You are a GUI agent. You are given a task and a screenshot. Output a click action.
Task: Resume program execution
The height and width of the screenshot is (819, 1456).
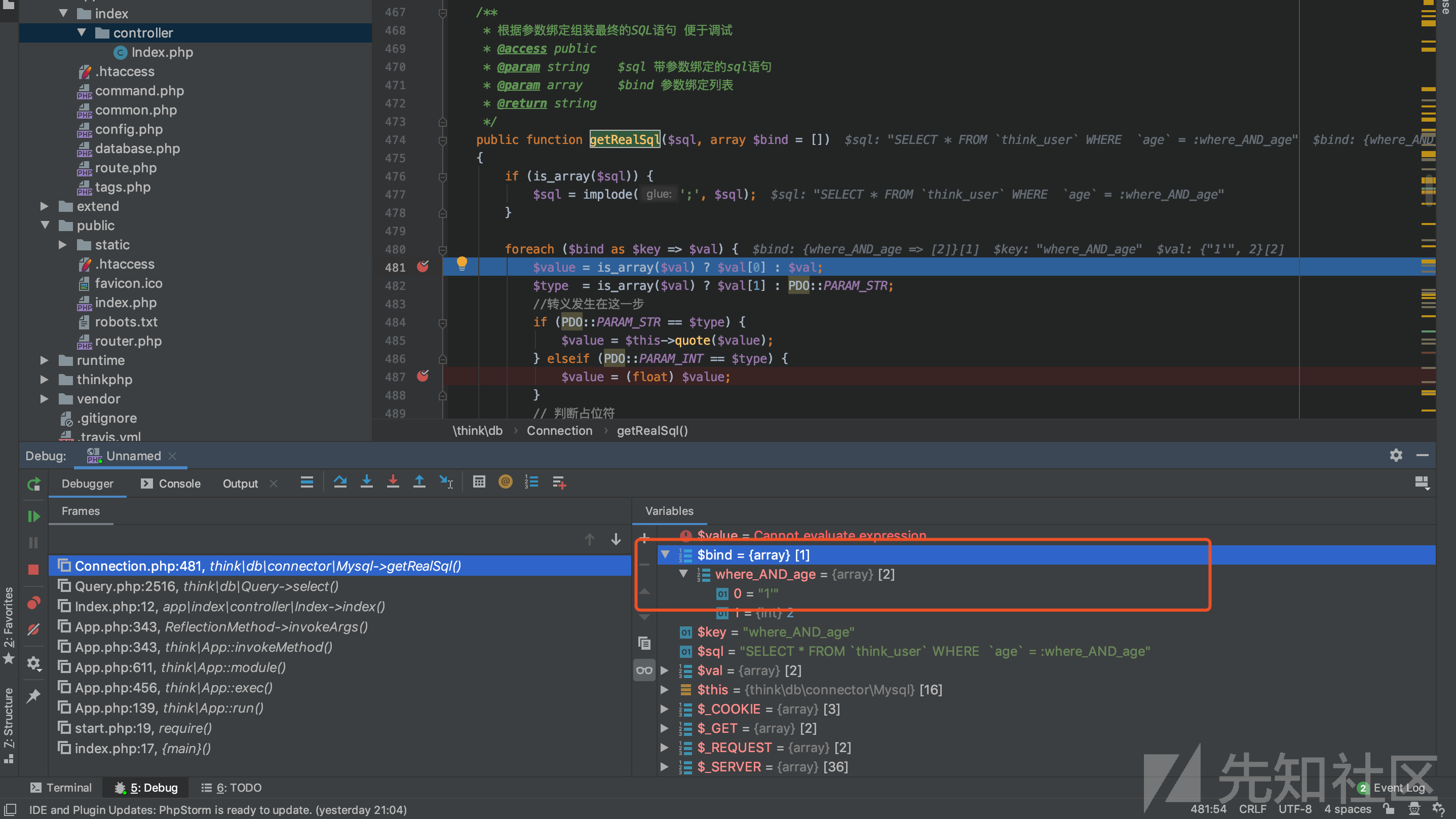click(33, 516)
